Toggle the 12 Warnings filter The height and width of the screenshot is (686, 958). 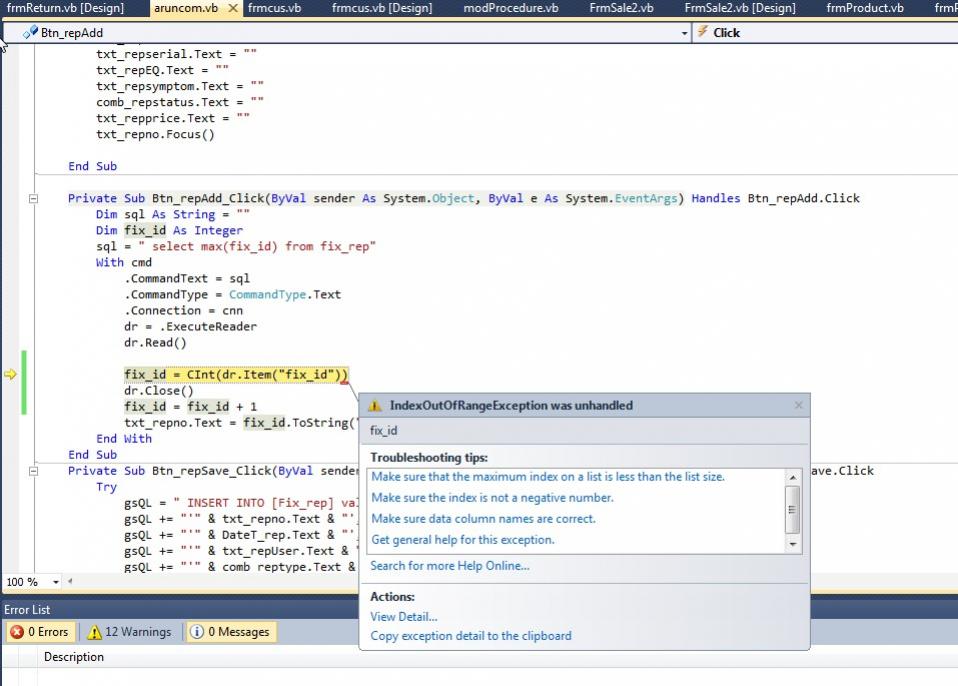point(129,632)
